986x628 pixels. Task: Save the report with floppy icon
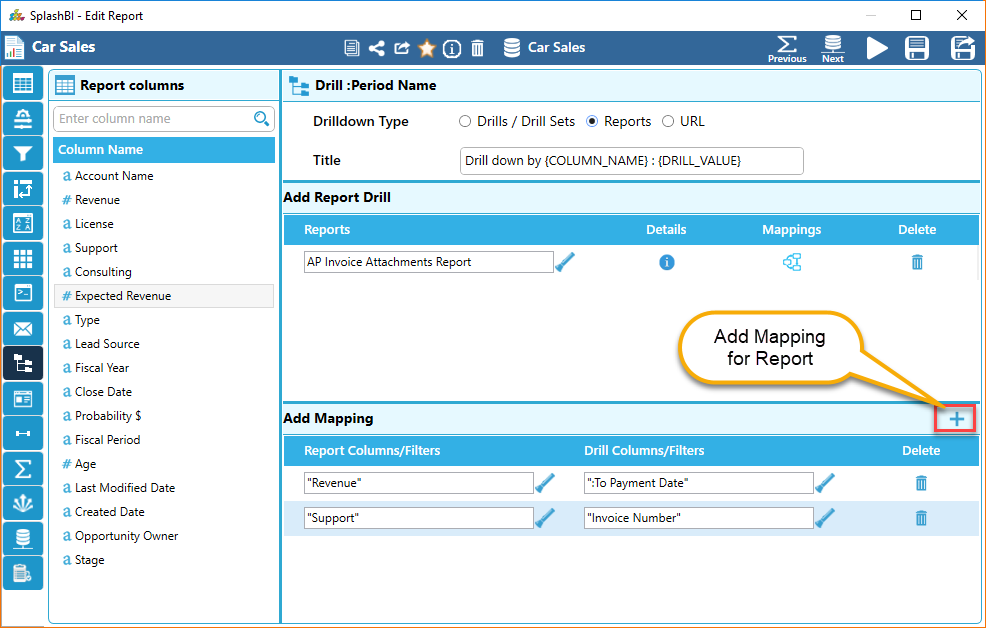[x=917, y=48]
